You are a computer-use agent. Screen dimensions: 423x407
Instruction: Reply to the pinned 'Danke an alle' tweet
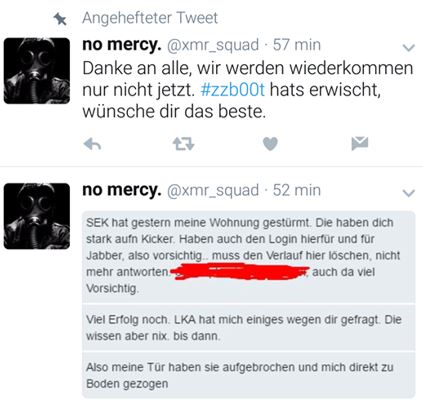click(x=92, y=144)
